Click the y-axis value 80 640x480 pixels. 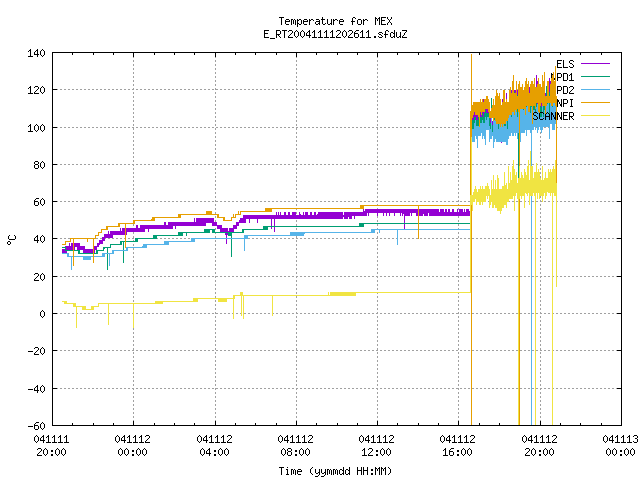pyautogui.click(x=40, y=165)
